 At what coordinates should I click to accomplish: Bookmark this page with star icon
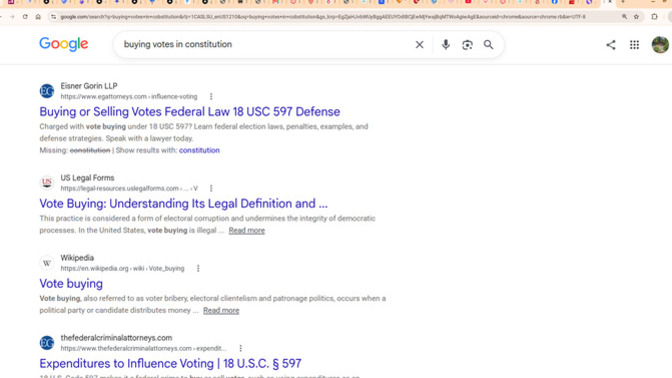point(636,17)
